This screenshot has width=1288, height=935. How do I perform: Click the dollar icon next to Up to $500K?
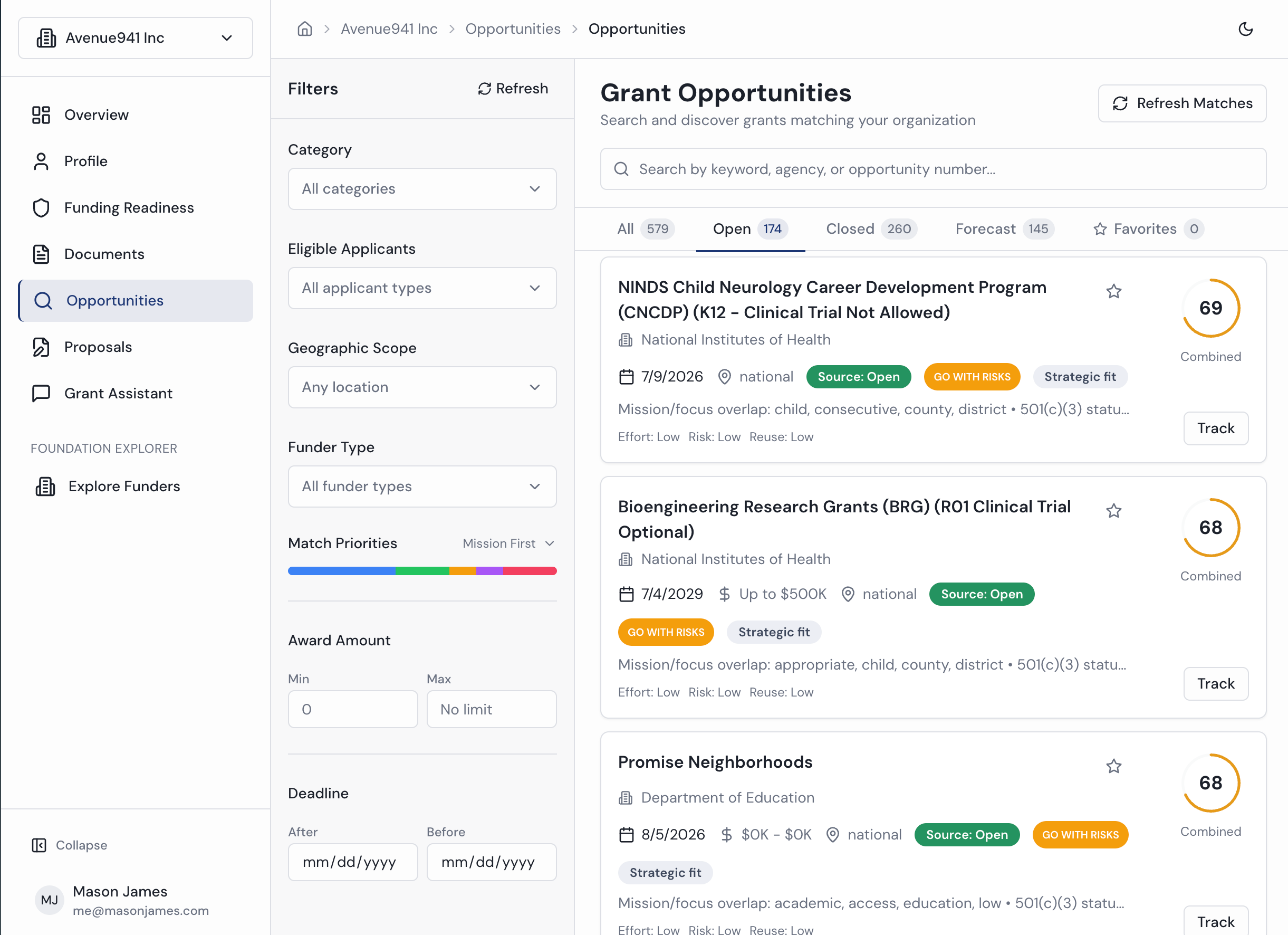click(725, 594)
